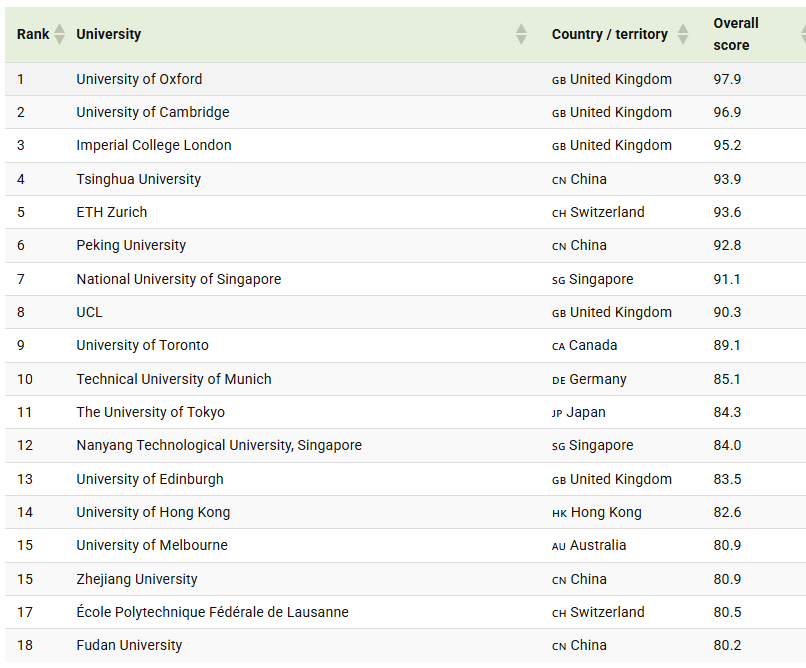Viewport: 806px width, 668px height.
Task: Select the University of Oxford row name
Action: [139, 79]
